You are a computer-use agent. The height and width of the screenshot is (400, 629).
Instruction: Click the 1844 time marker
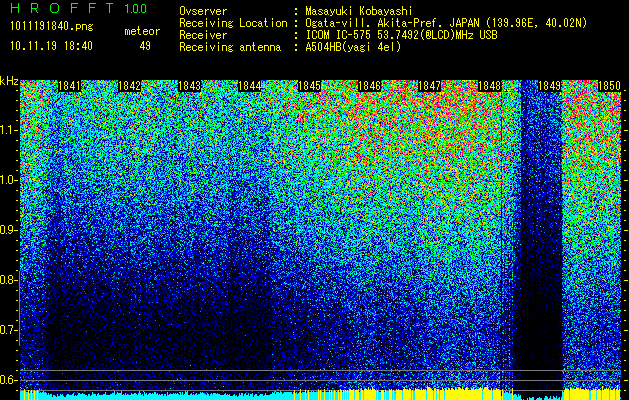[x=250, y=86]
